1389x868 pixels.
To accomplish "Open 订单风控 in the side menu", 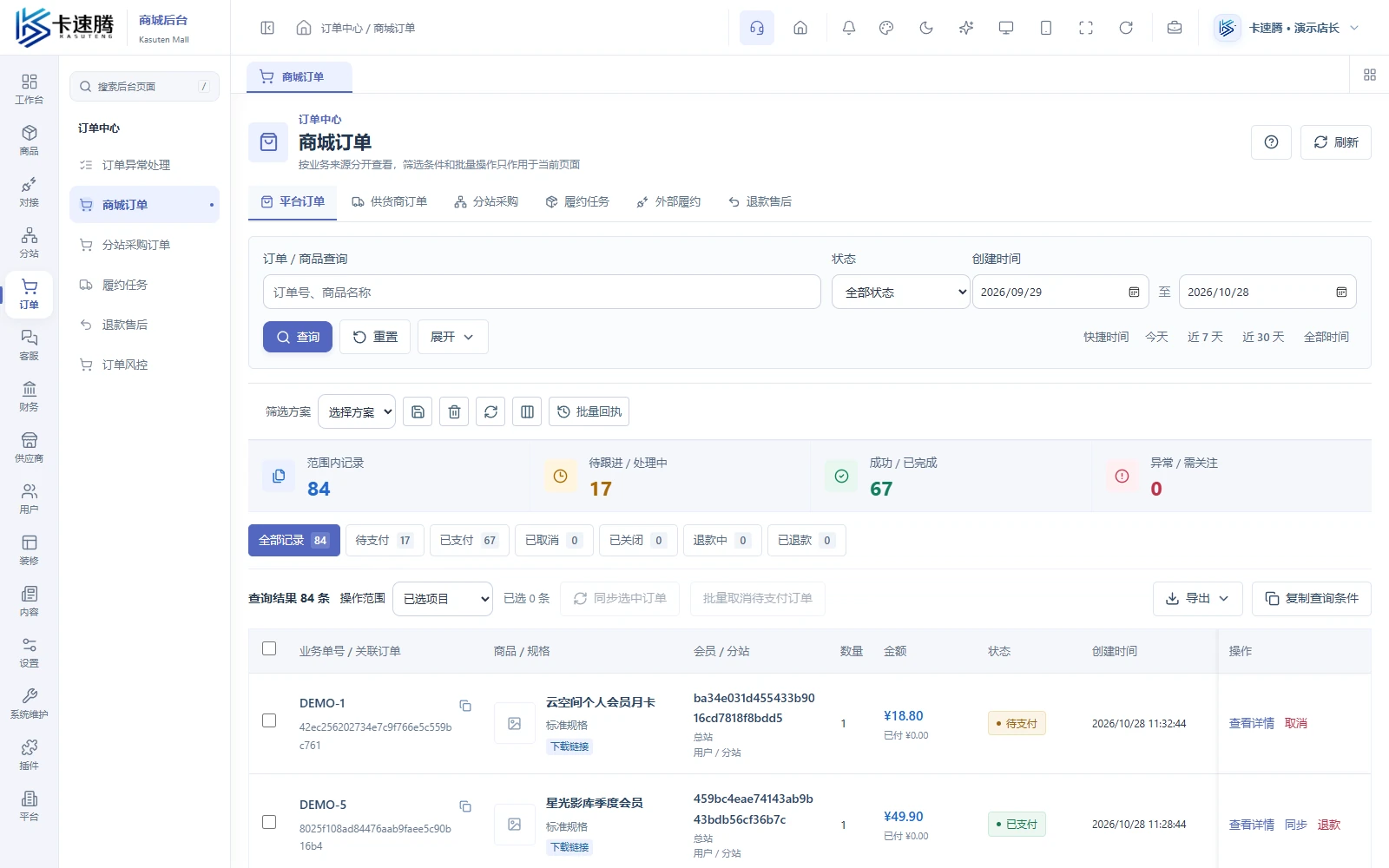I will 144,365.
